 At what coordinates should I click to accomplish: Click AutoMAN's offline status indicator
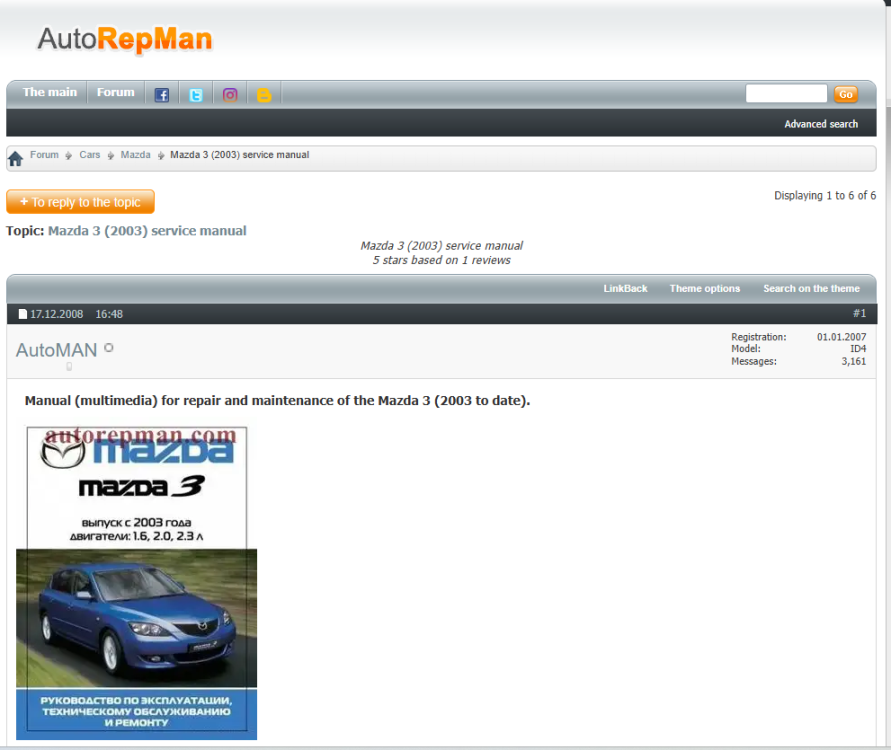109,348
